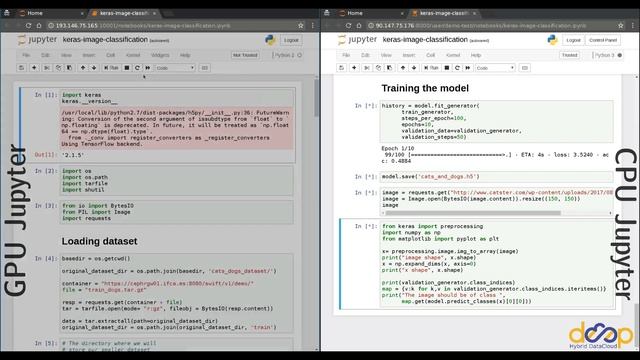Click the notebook title in CPU Jupyter header
The image size is (640, 360).
click(425, 40)
